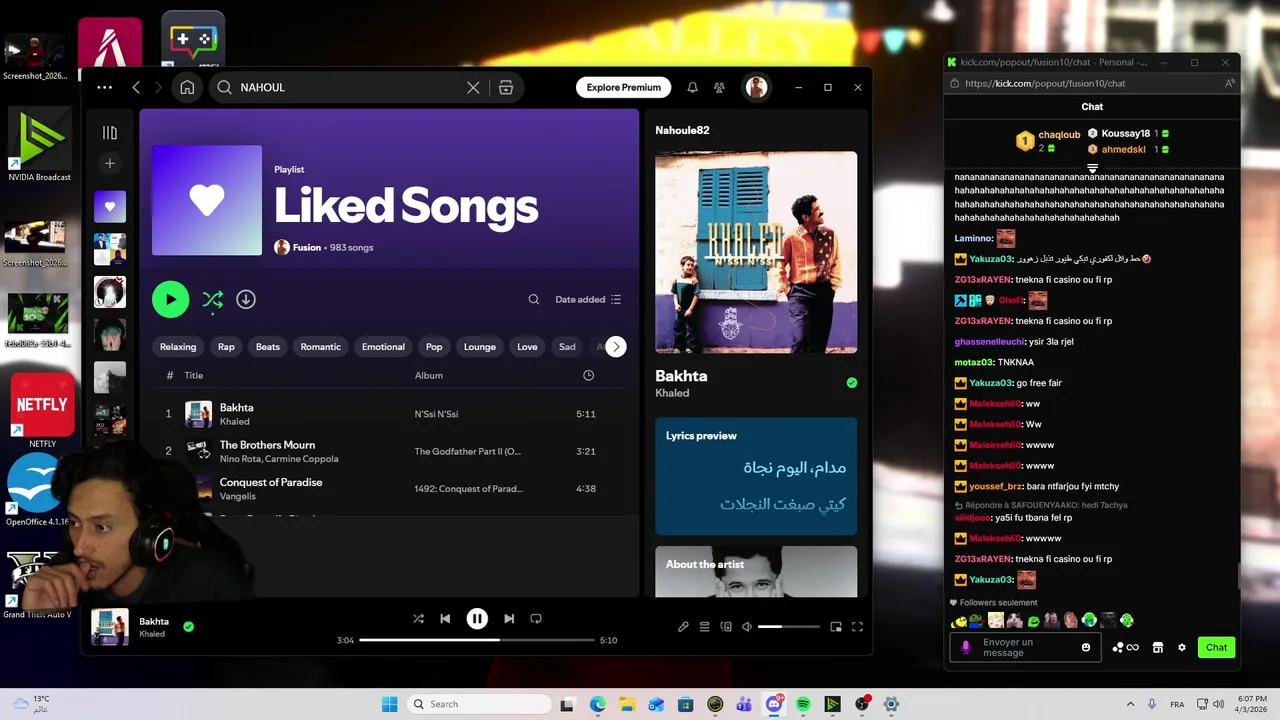Open the Fusion profile link under Liked Songs
Image resolution: width=1280 pixels, height=720 pixels.
click(306, 247)
